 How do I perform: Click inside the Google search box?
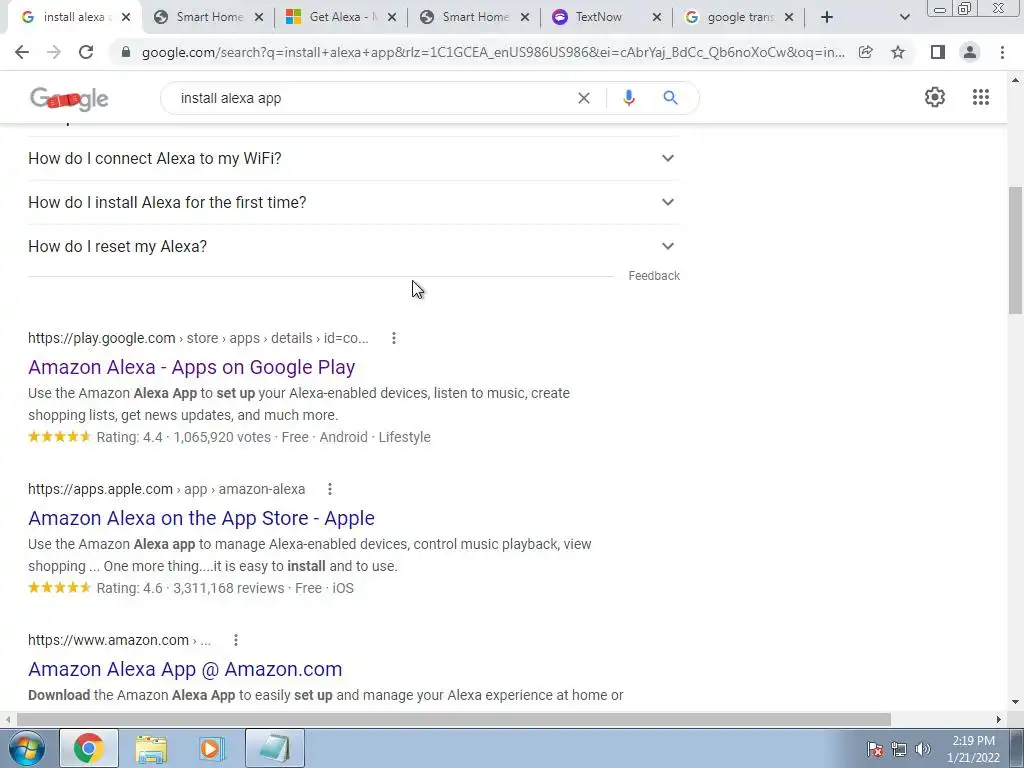pos(372,98)
